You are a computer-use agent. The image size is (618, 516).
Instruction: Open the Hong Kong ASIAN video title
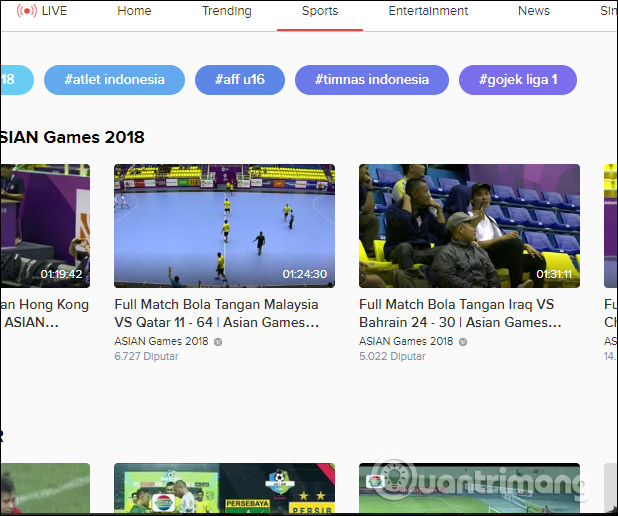coord(44,313)
